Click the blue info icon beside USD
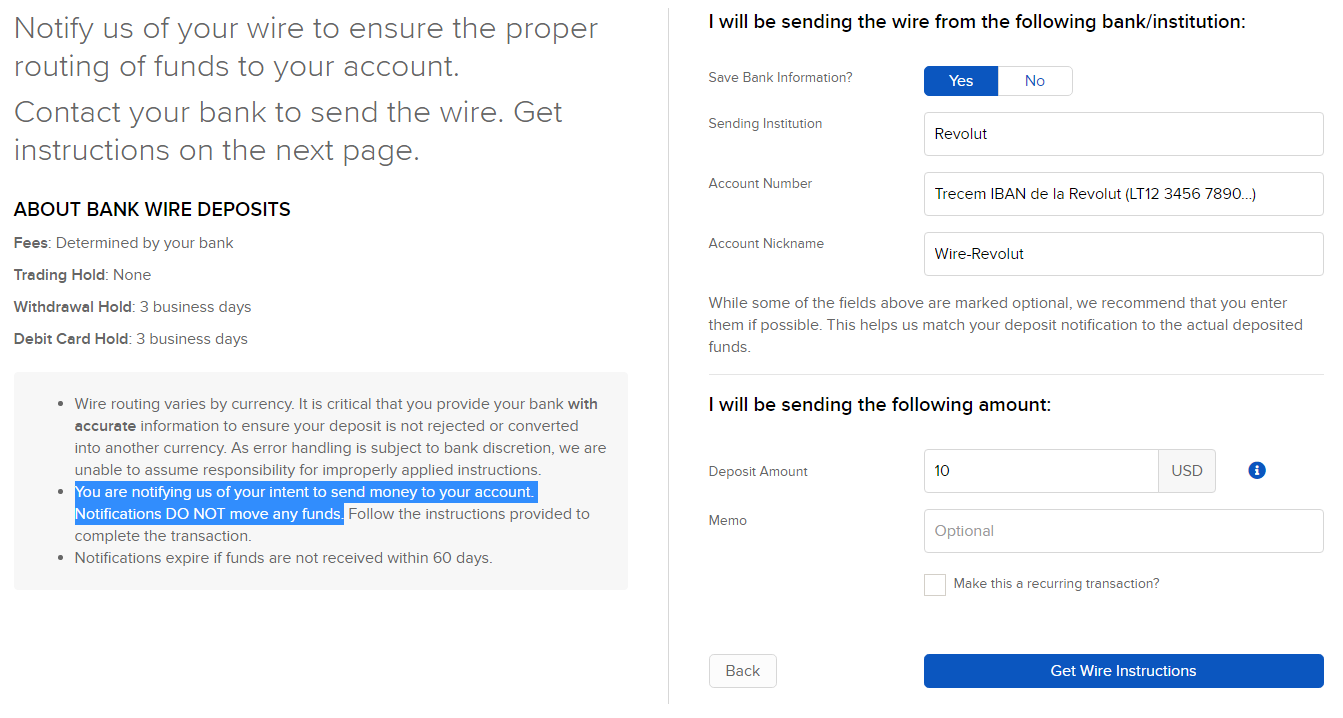 click(x=1257, y=470)
